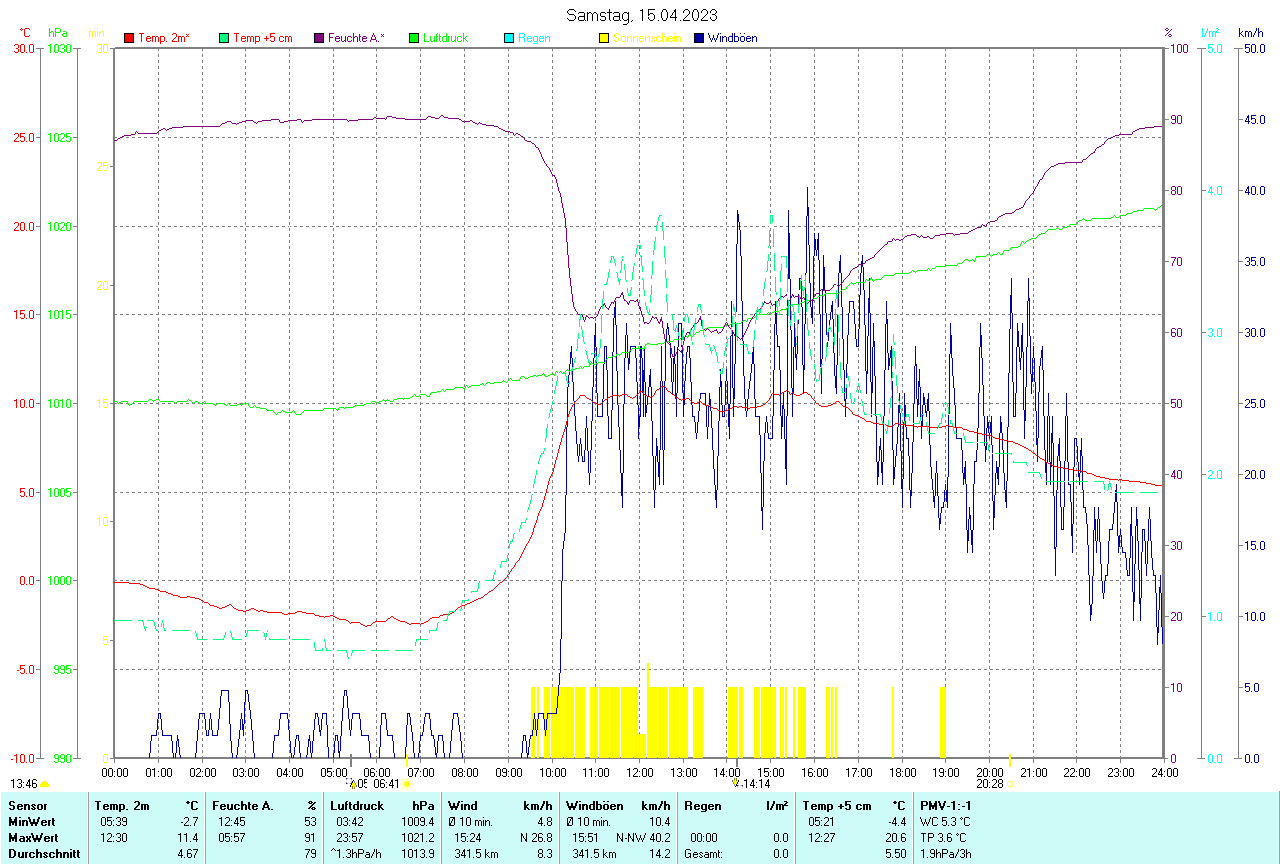
Task: Click the dew point value 'TP 3.6 °C'
Action: (944, 838)
